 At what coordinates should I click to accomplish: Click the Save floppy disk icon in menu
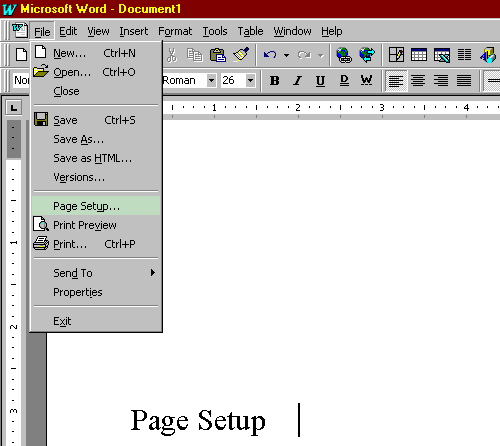point(41,119)
